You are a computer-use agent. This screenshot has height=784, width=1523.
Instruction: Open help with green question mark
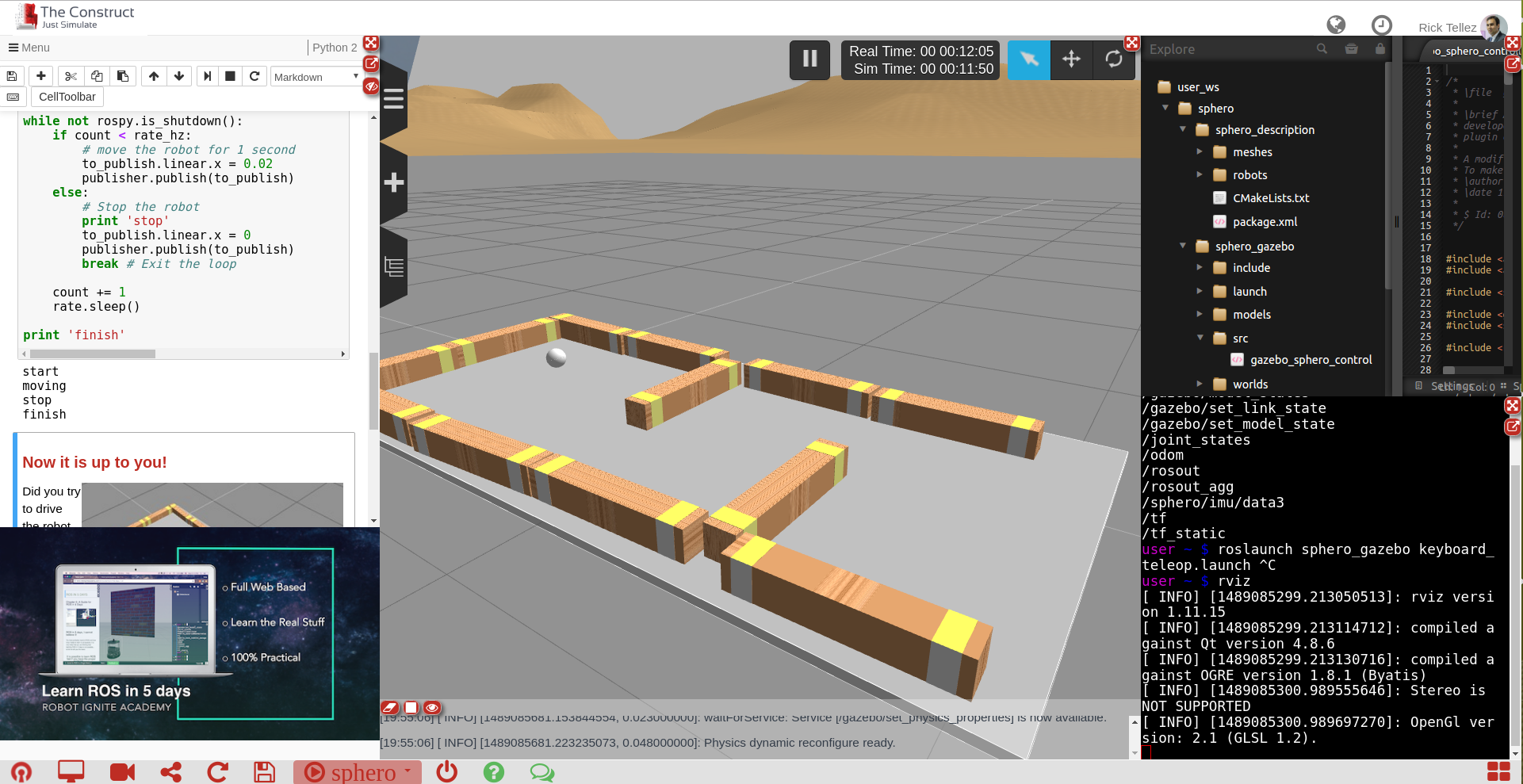(494, 772)
